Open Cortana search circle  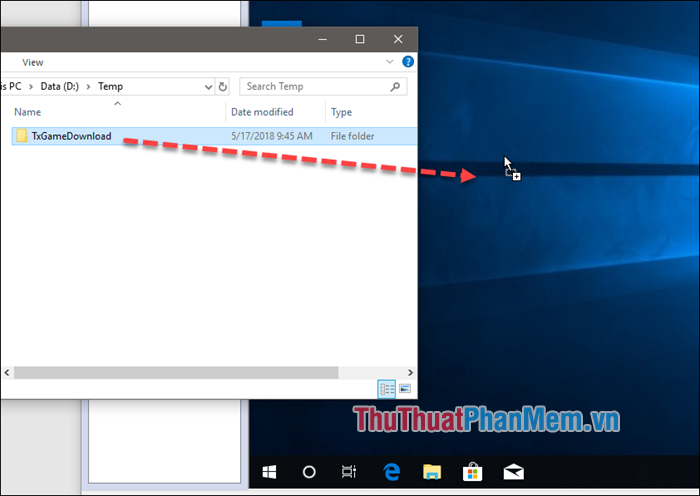309,472
